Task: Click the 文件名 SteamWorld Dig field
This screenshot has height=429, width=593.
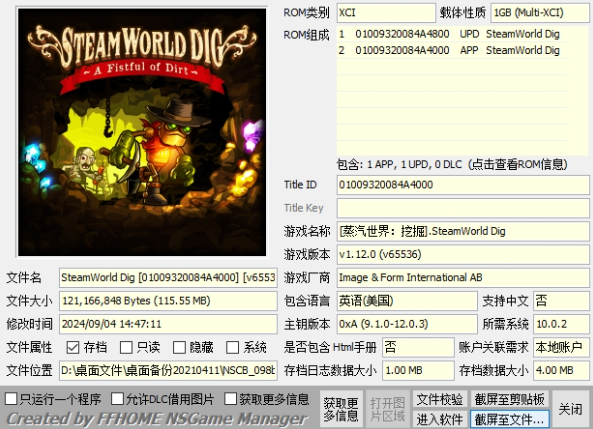Action: point(168,278)
